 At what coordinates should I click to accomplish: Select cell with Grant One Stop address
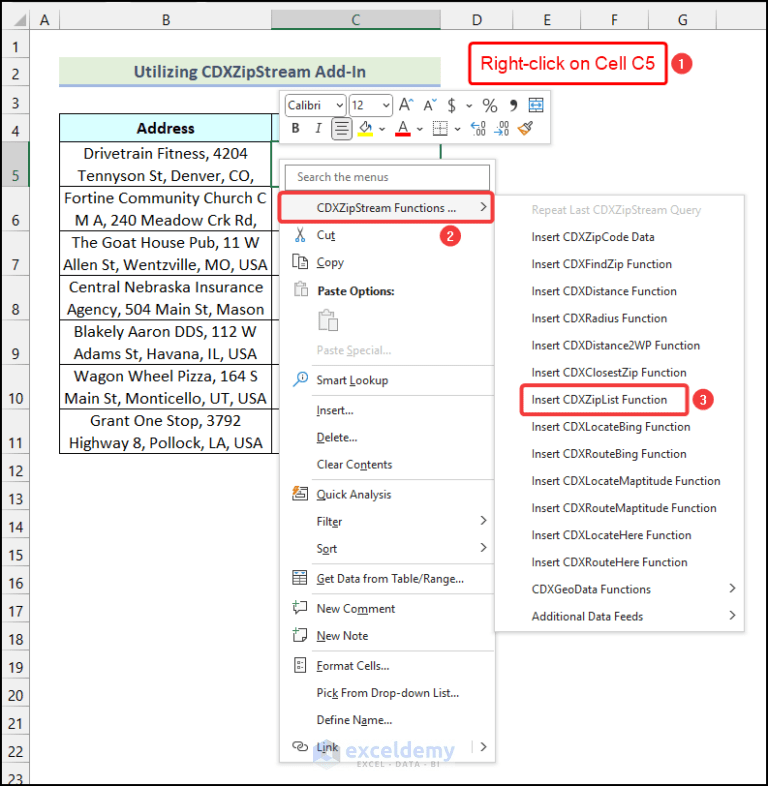165,432
